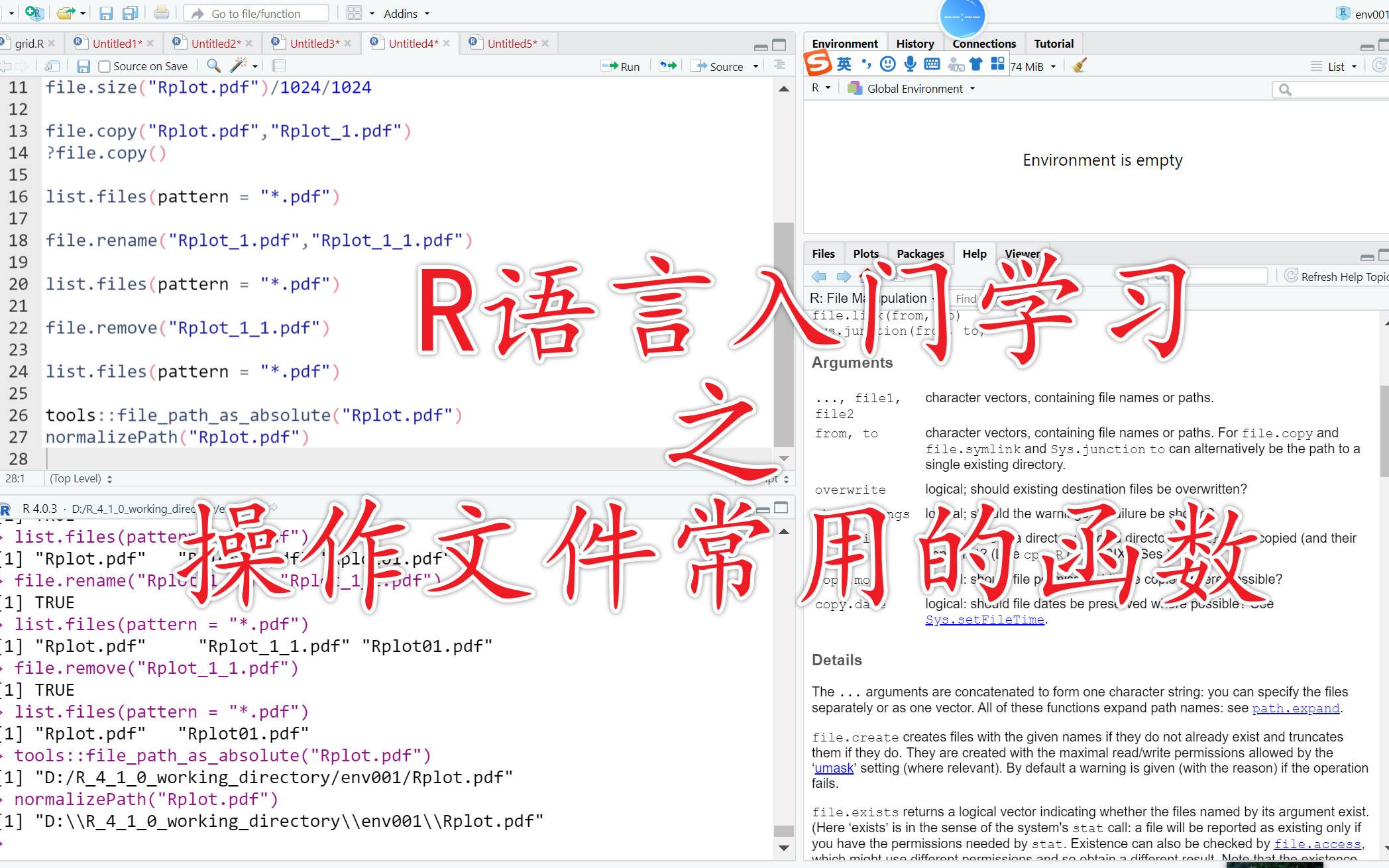Click the Run button
The width and height of the screenshot is (1389, 868).
[x=620, y=66]
